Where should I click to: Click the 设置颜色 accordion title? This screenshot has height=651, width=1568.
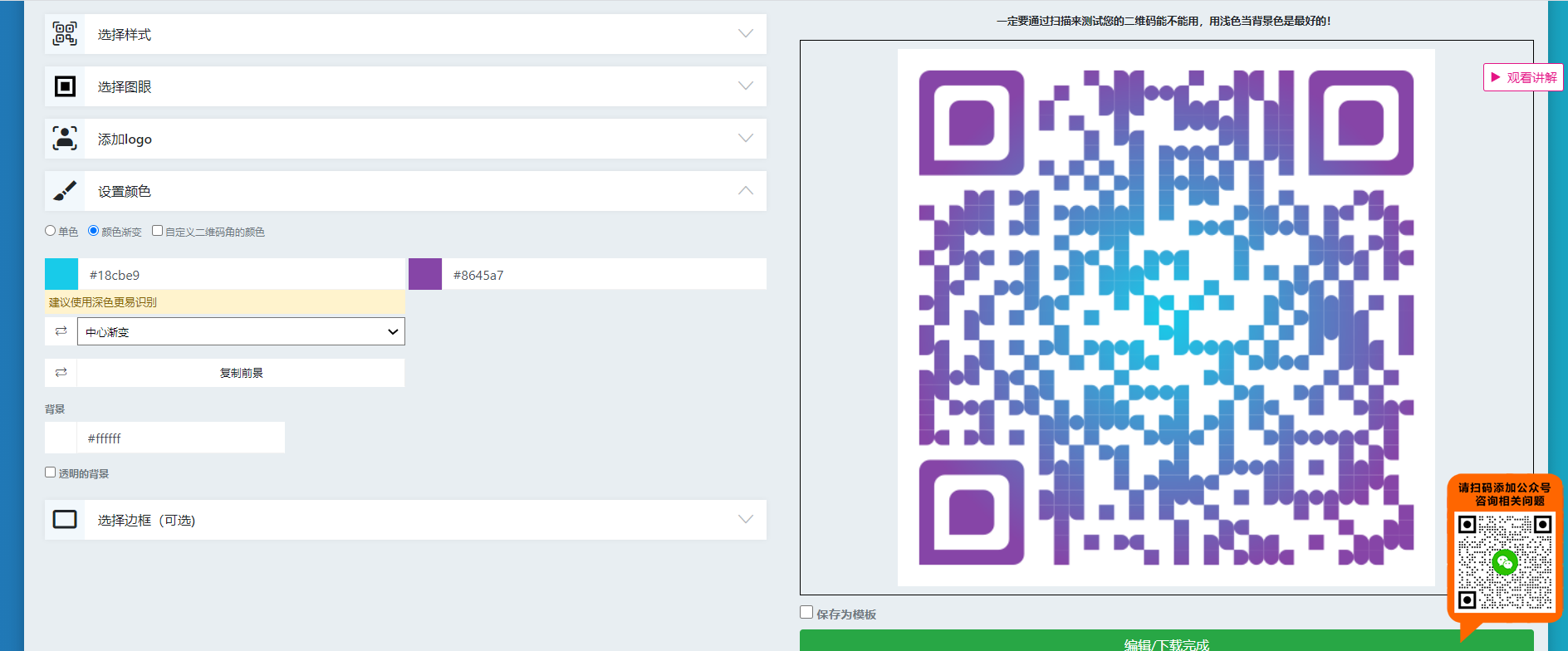[125, 192]
